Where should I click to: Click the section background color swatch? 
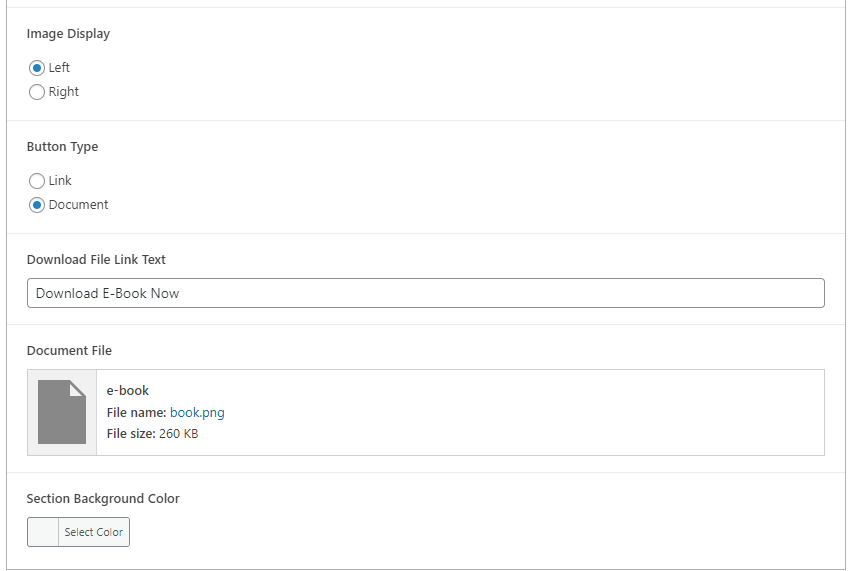44,532
